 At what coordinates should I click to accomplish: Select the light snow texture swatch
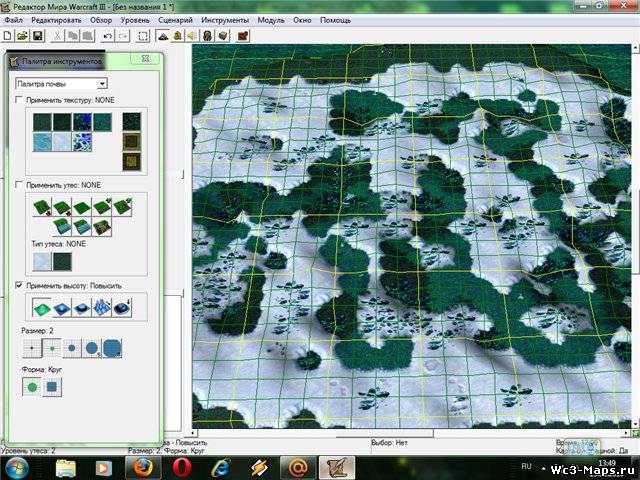63,143
